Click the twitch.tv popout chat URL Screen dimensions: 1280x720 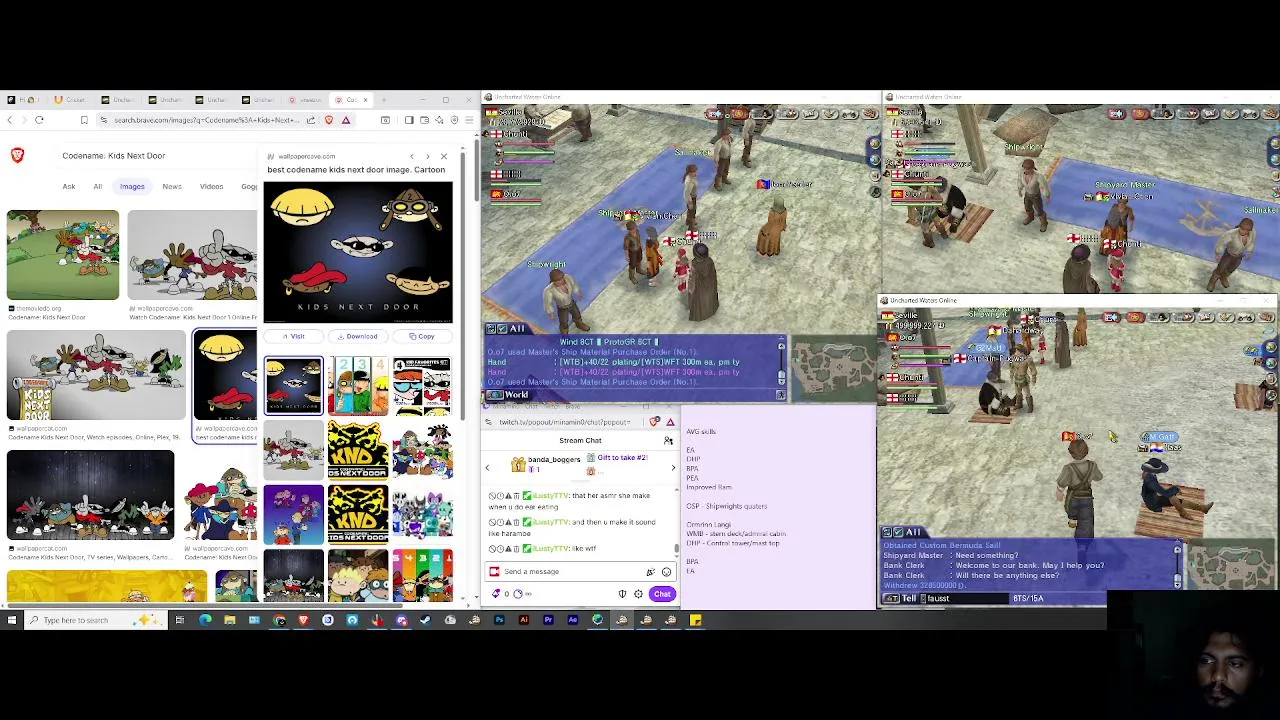click(x=565, y=422)
